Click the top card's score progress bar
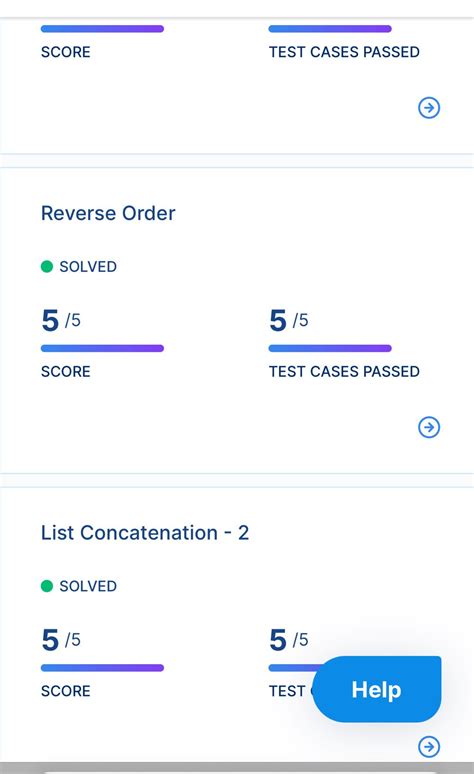Image resolution: width=474 pixels, height=774 pixels. click(x=102, y=29)
